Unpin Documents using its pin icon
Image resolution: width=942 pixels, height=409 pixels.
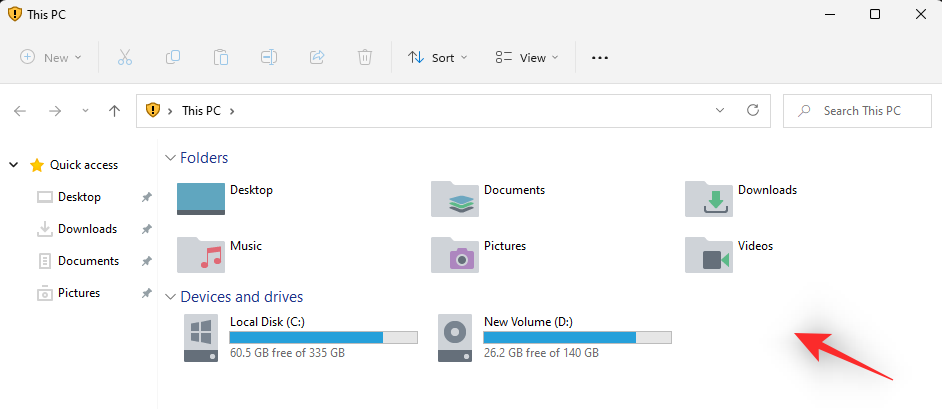click(x=147, y=261)
